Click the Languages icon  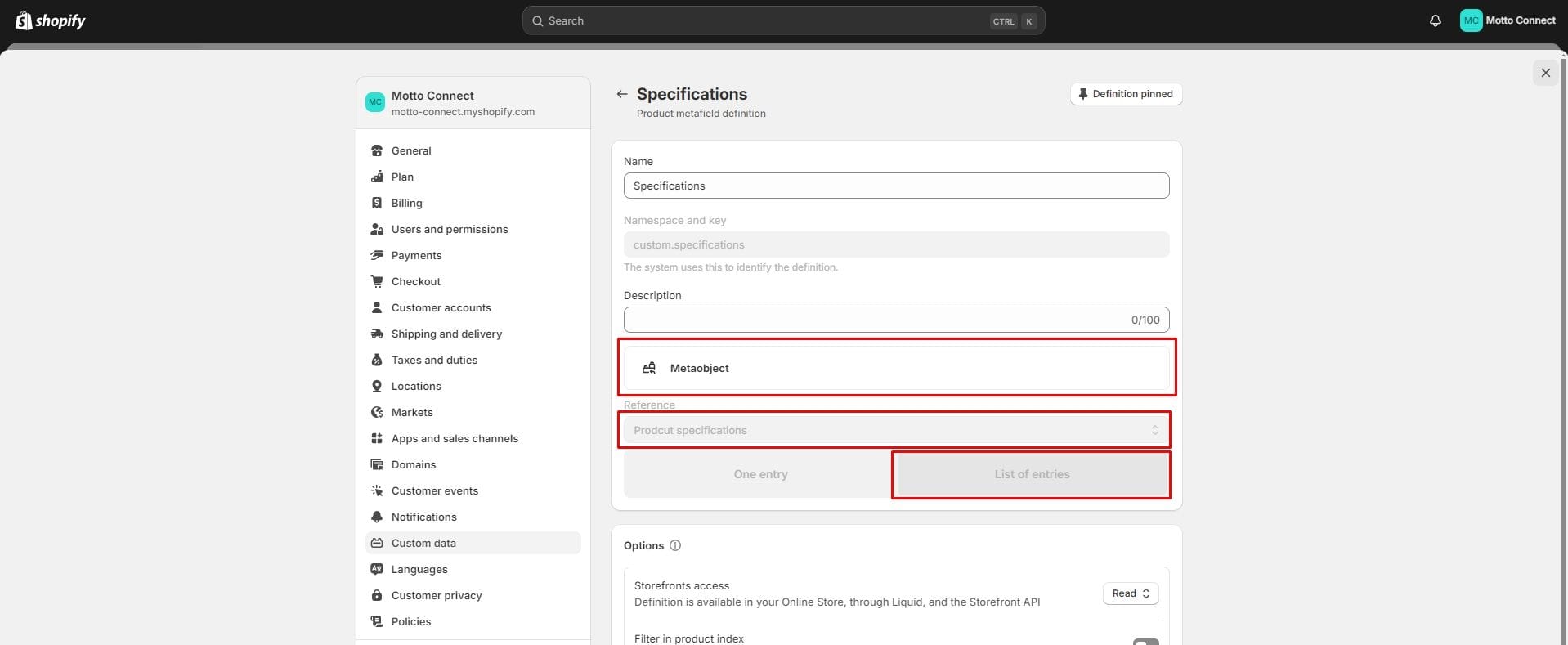[x=377, y=569]
